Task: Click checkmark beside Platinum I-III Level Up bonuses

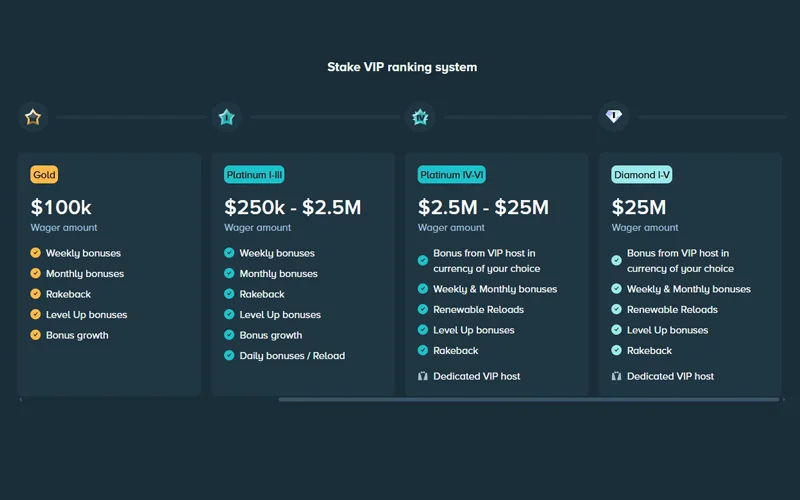Action: click(x=229, y=314)
